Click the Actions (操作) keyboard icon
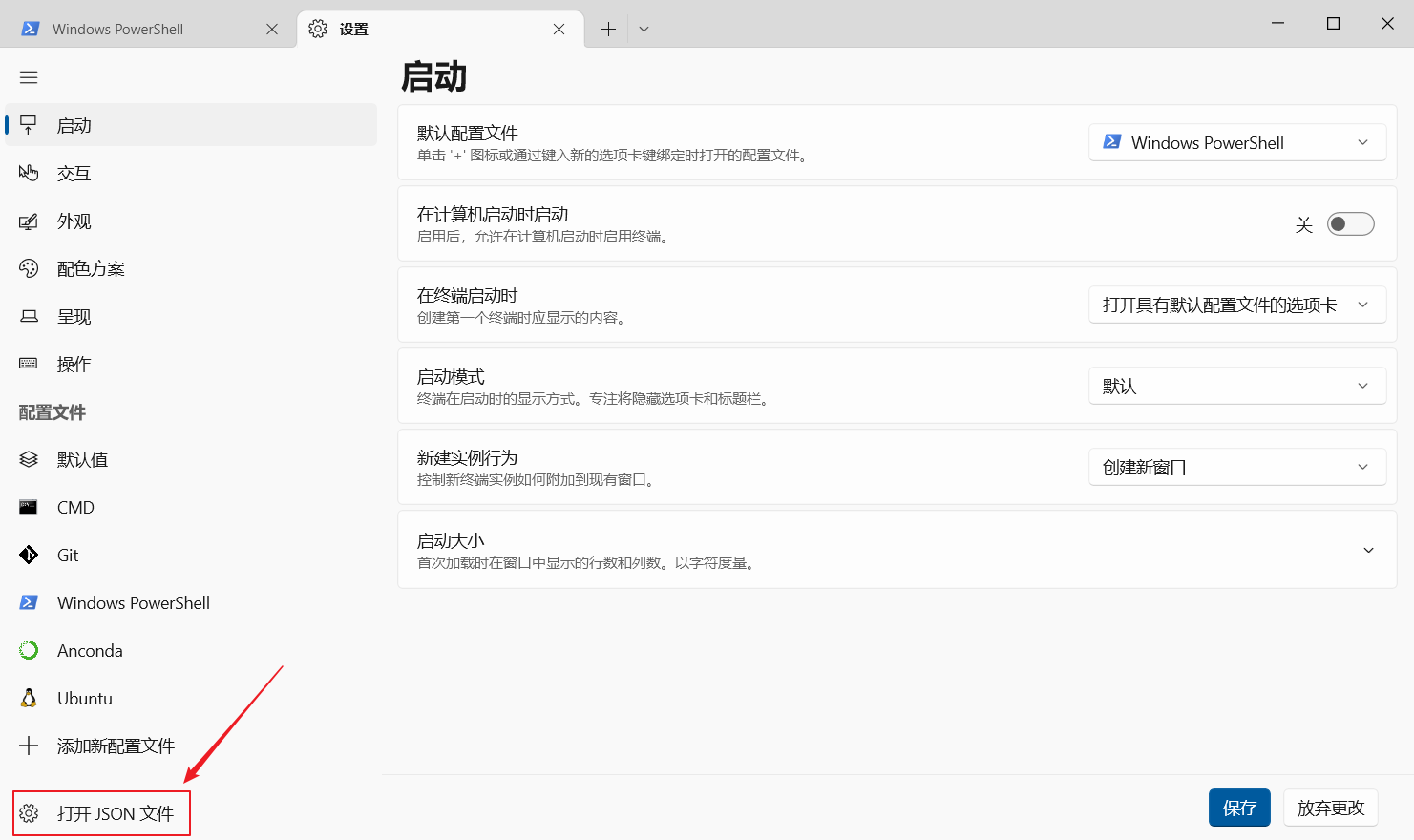Image resolution: width=1414 pixels, height=840 pixels. coord(29,364)
